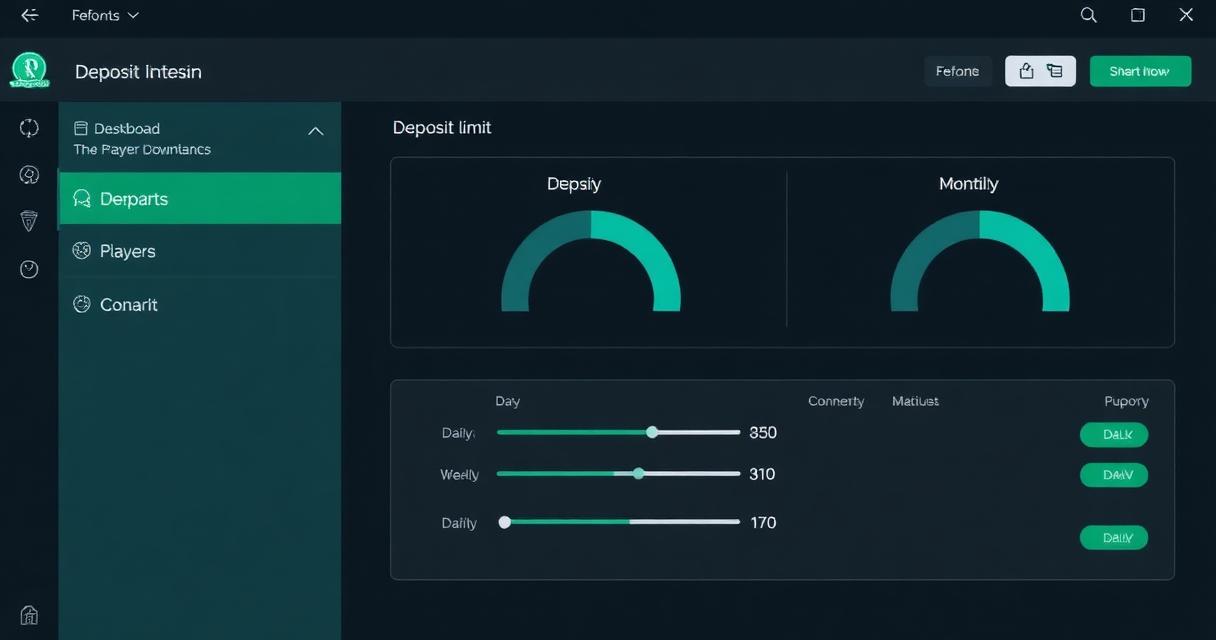Image resolution: width=1216 pixels, height=640 pixels.
Task: Select the smiley clock icon in left rail
Action: (29, 268)
